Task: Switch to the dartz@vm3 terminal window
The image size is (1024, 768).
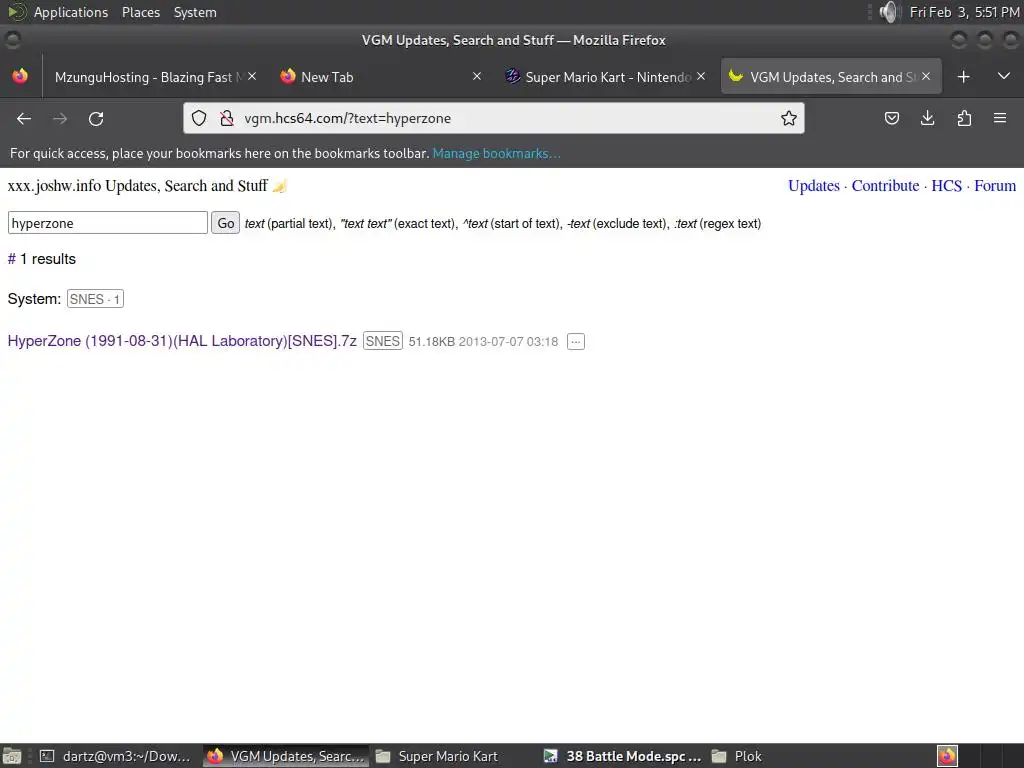Action: [115, 756]
